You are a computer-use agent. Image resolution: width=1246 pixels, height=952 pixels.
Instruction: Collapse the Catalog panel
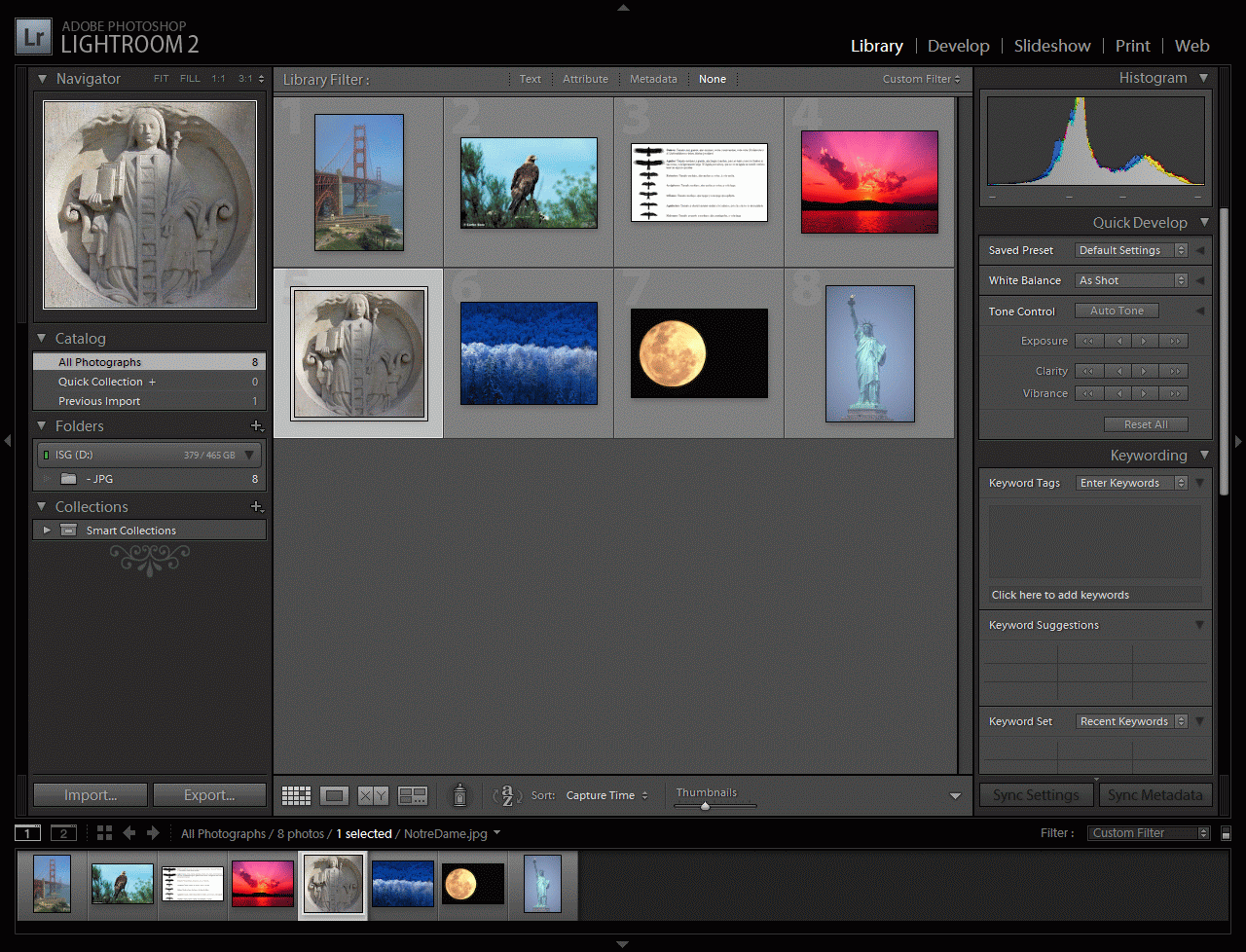pyautogui.click(x=42, y=339)
